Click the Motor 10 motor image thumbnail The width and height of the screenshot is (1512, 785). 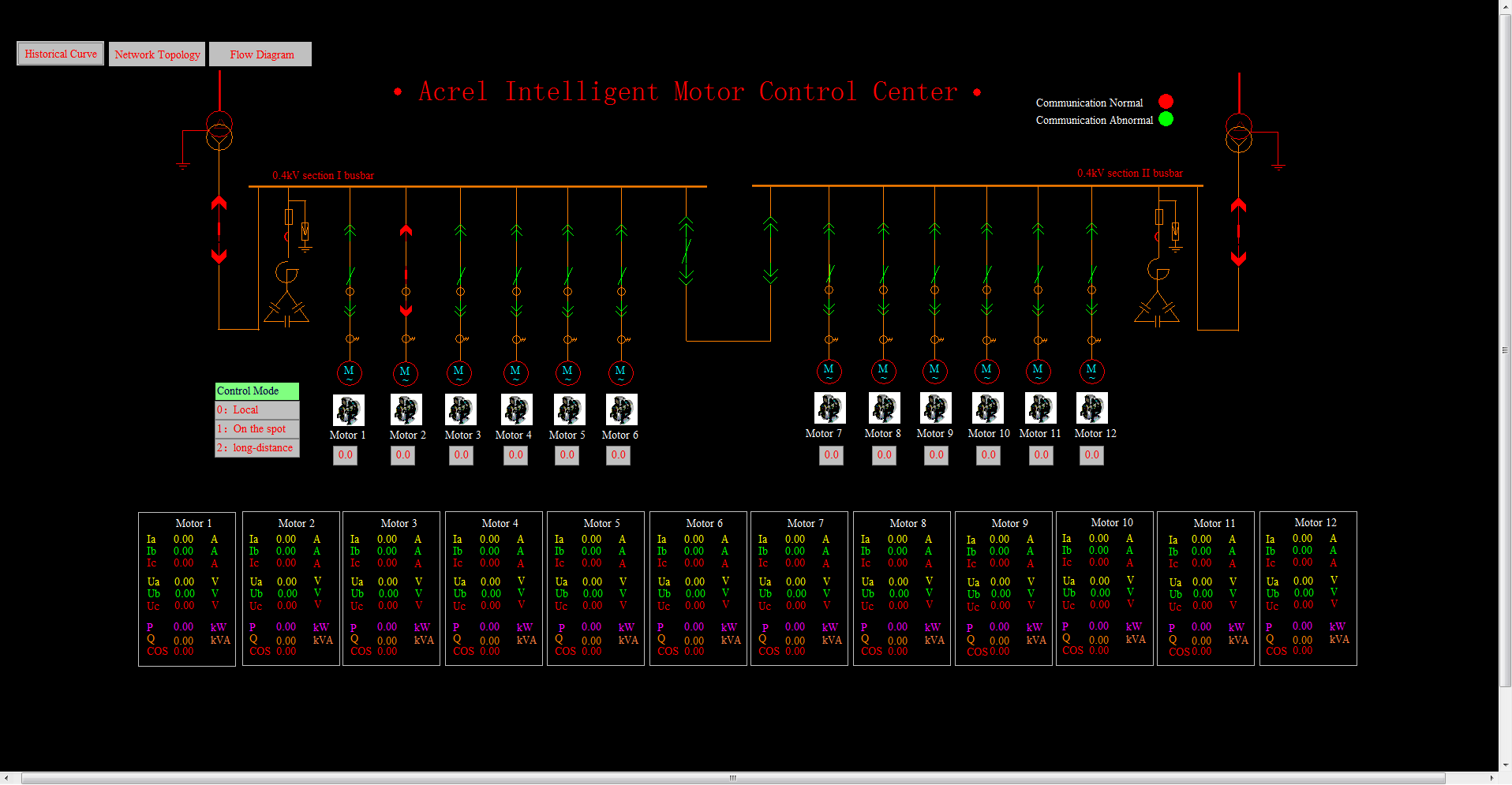(x=987, y=409)
